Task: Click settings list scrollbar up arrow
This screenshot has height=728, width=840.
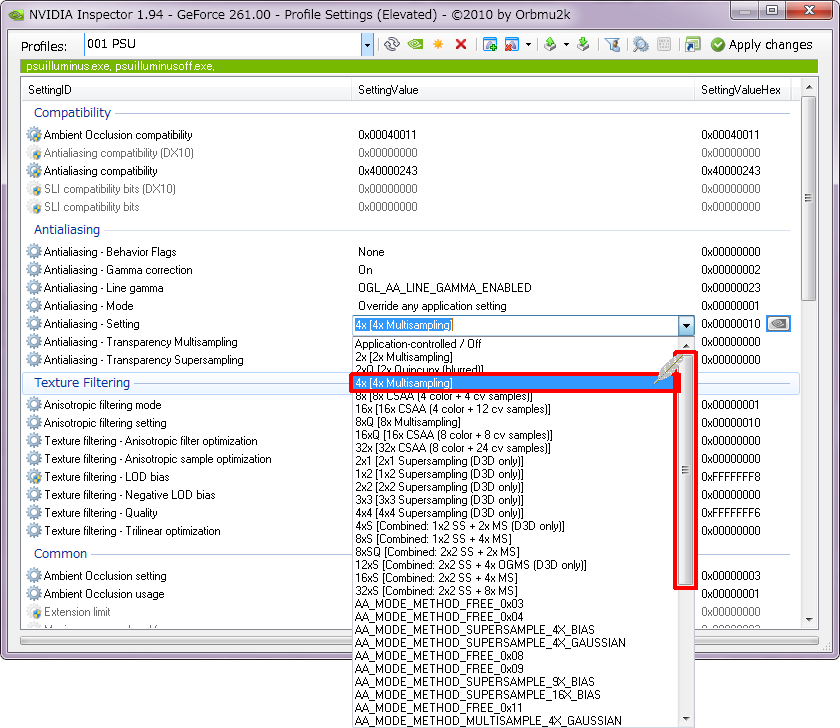Action: 809,87
